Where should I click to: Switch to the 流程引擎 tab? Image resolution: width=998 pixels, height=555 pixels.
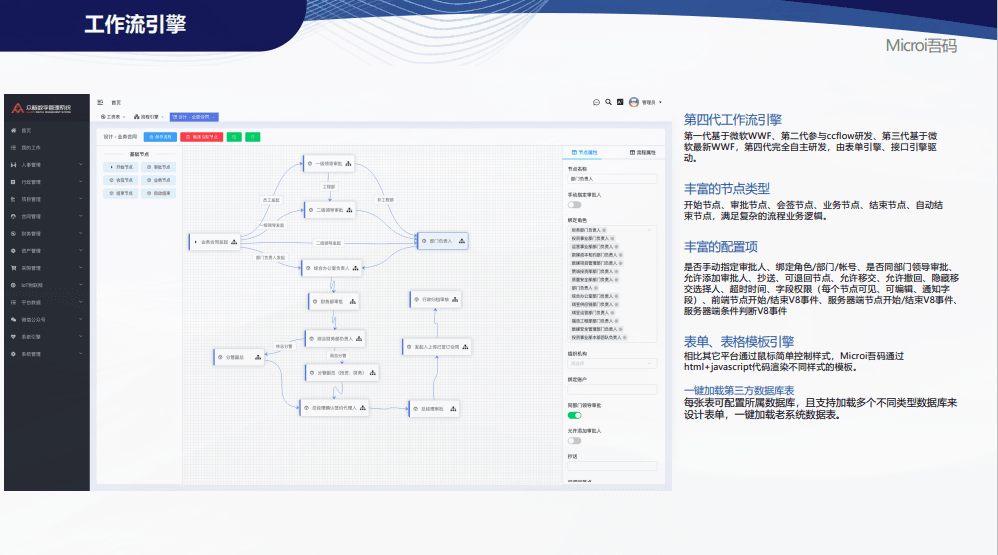point(148,117)
